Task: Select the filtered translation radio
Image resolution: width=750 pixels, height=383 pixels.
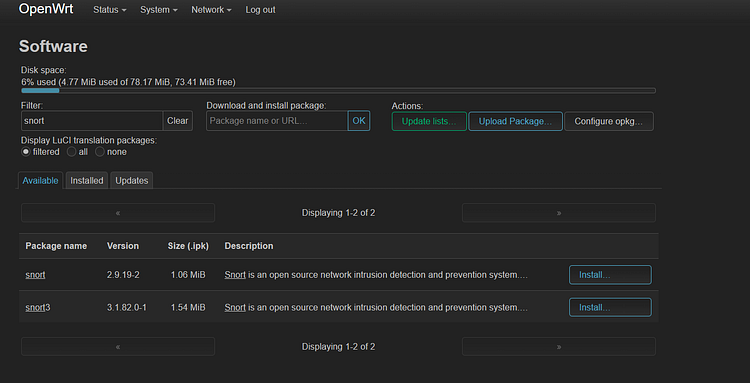Action: point(26,152)
